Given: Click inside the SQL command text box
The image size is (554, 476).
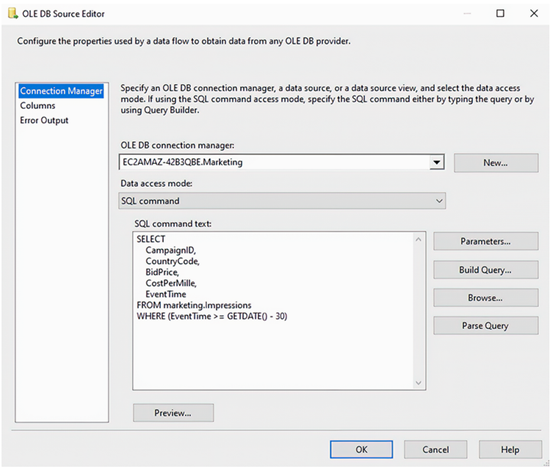Looking at the screenshot, I should click(273, 311).
